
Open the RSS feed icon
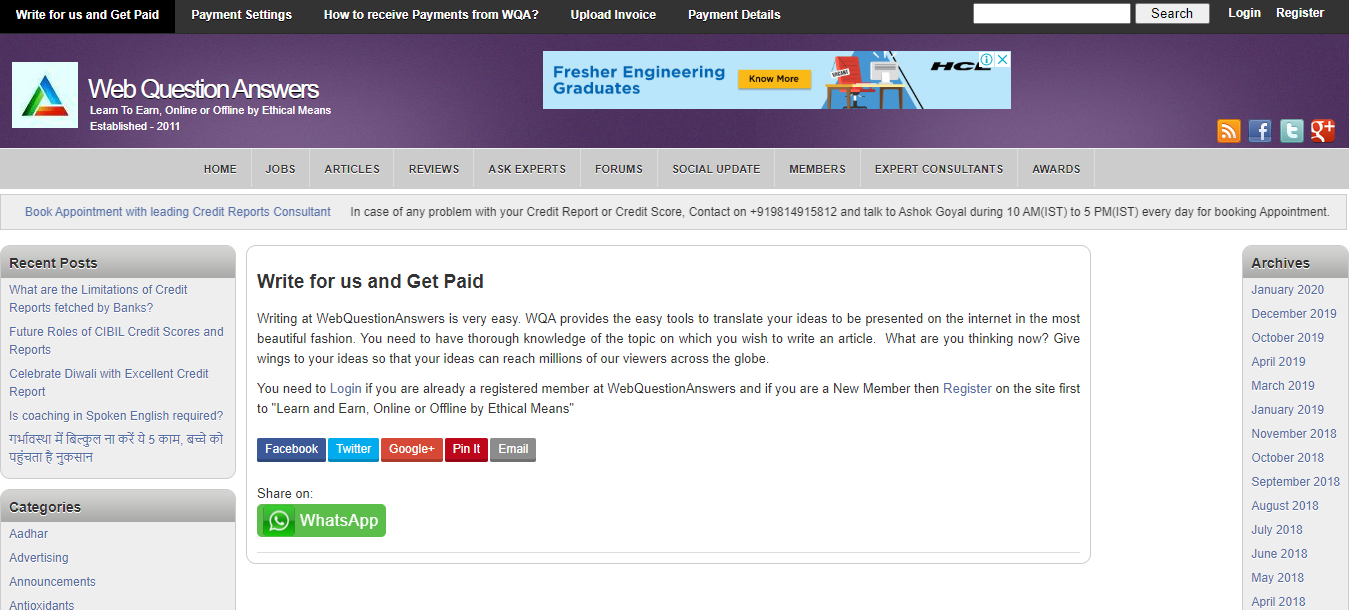(1228, 131)
